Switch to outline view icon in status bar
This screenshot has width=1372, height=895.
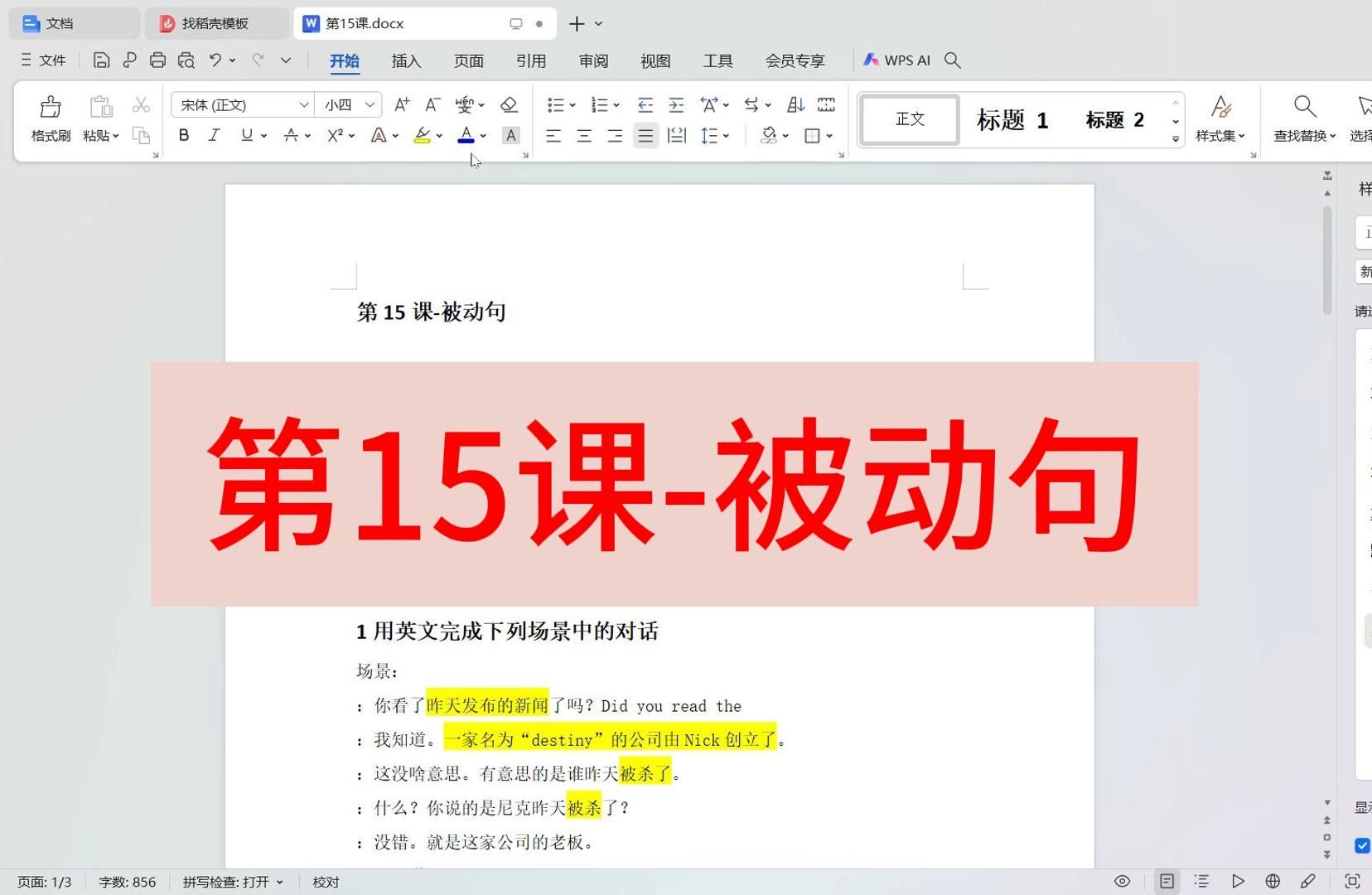pos(1201,881)
